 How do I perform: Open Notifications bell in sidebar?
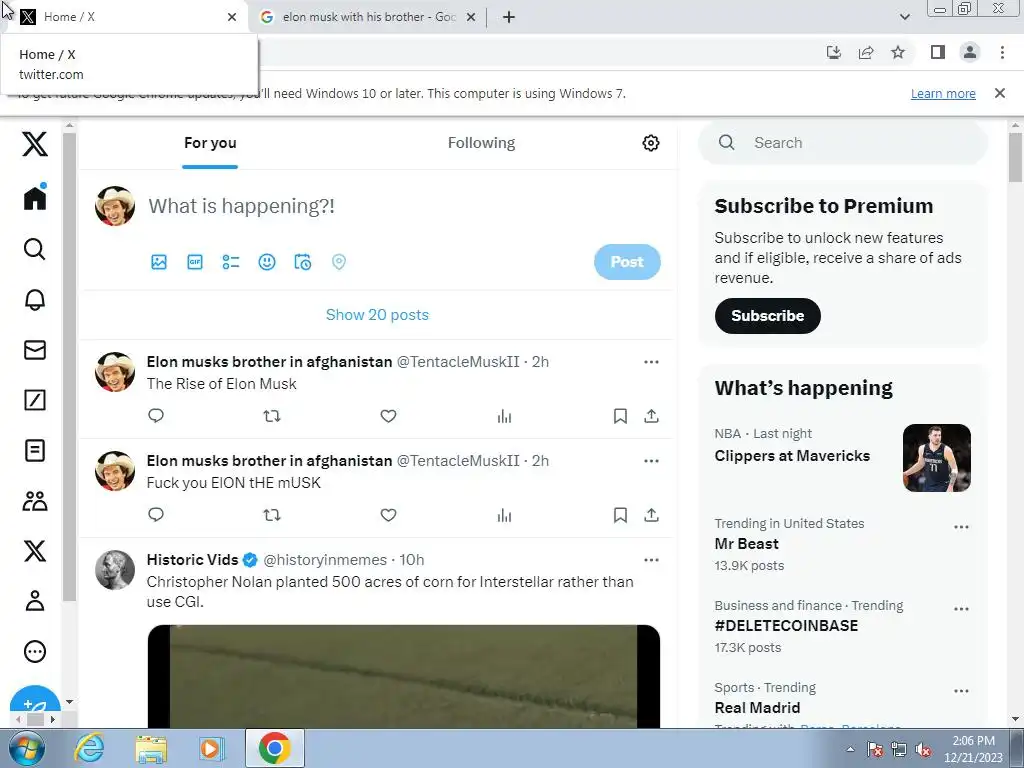pyautogui.click(x=35, y=299)
